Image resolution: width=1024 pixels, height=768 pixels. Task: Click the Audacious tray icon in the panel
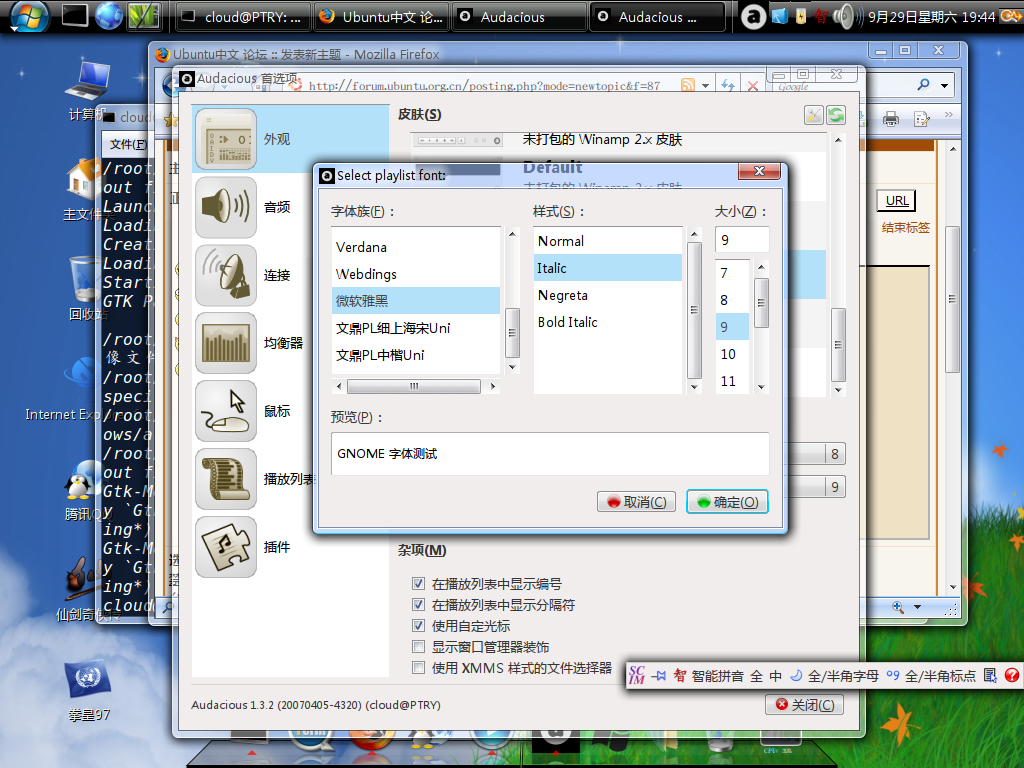point(753,16)
